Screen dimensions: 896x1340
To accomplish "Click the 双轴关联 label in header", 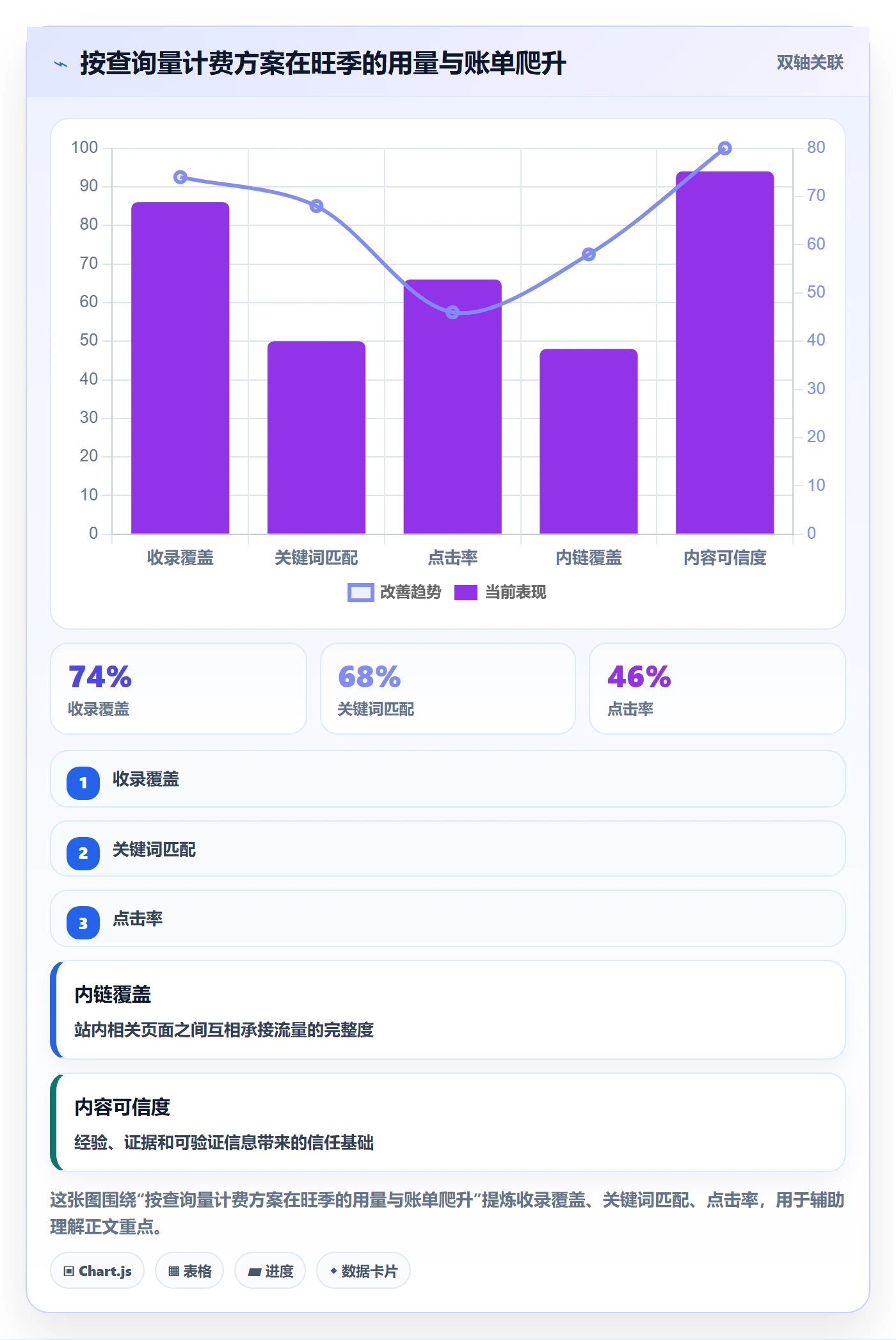I will tap(810, 63).
